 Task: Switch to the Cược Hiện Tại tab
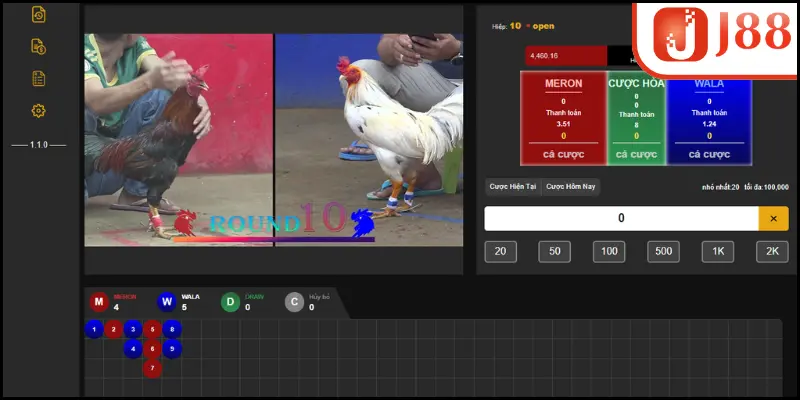coord(512,186)
